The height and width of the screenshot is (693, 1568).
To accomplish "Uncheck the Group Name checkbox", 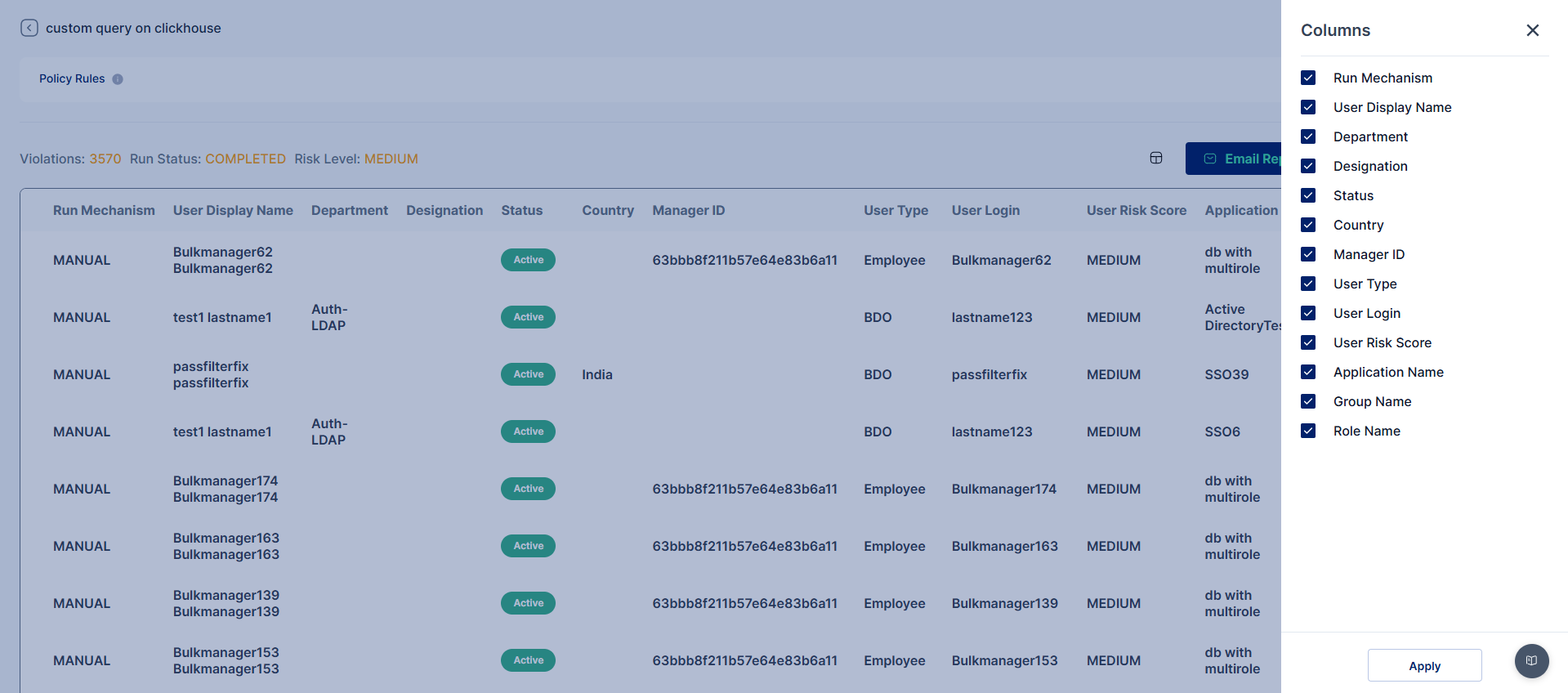I will (x=1308, y=401).
